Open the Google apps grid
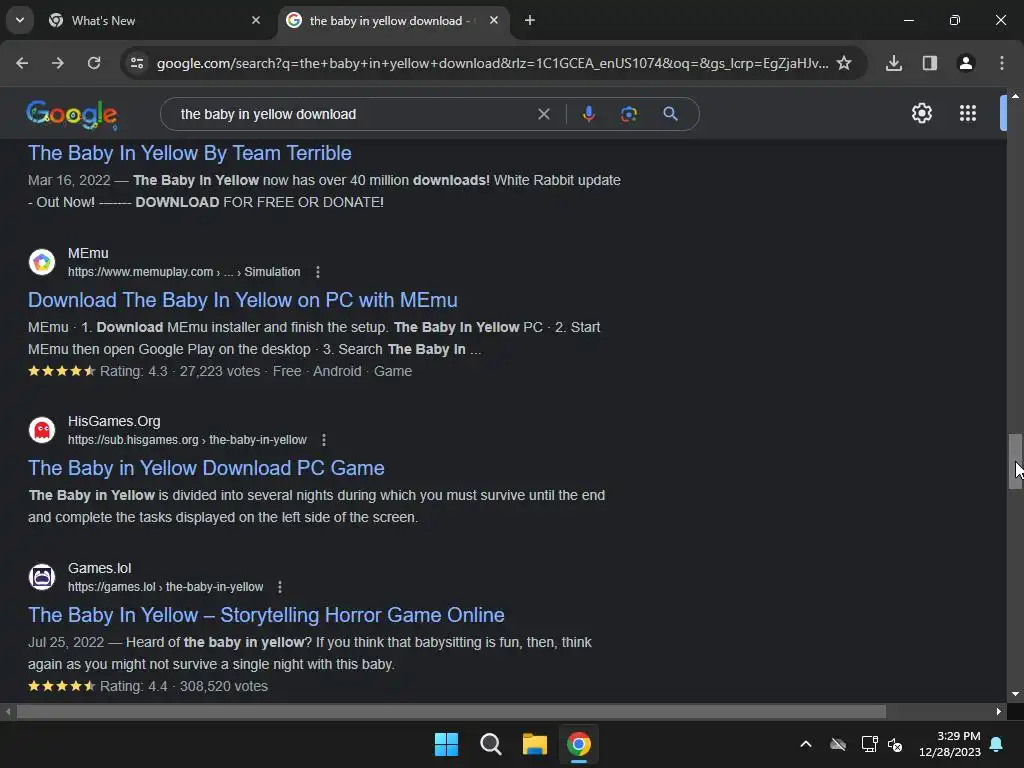Viewport: 1024px width, 768px height. pyautogui.click(x=968, y=114)
